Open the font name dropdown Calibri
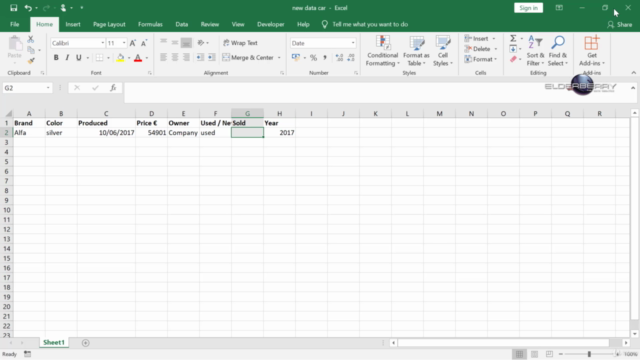The width and height of the screenshot is (640, 360). point(102,43)
